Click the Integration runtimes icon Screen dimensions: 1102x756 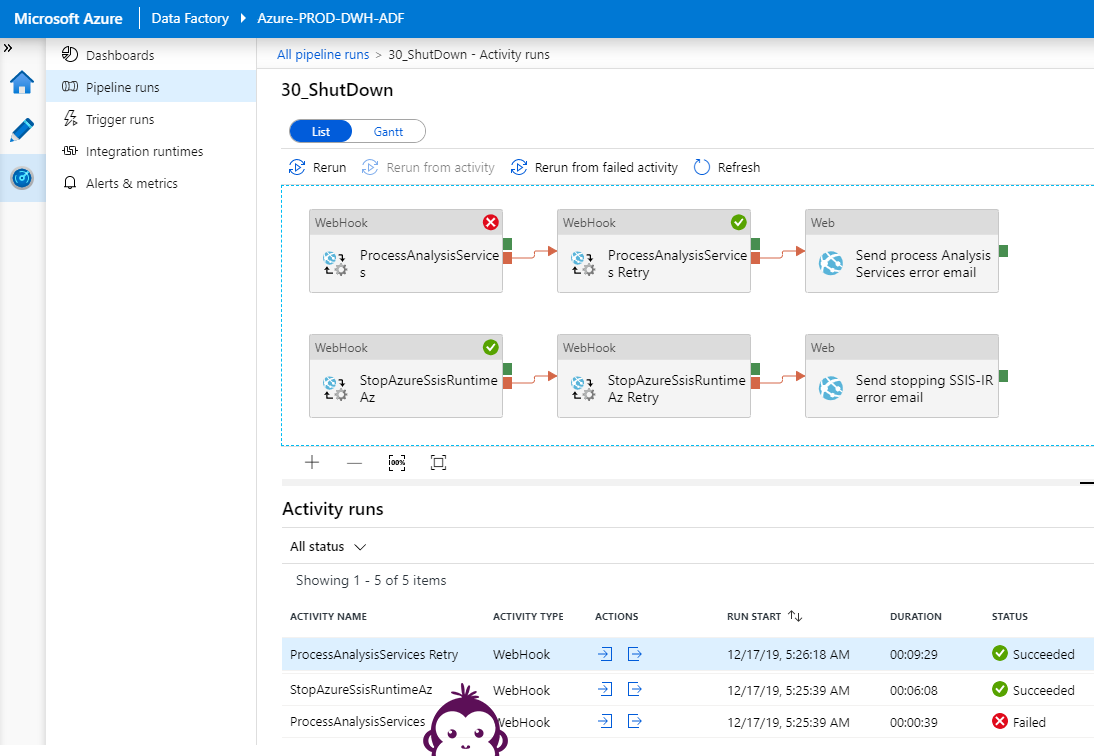point(70,150)
